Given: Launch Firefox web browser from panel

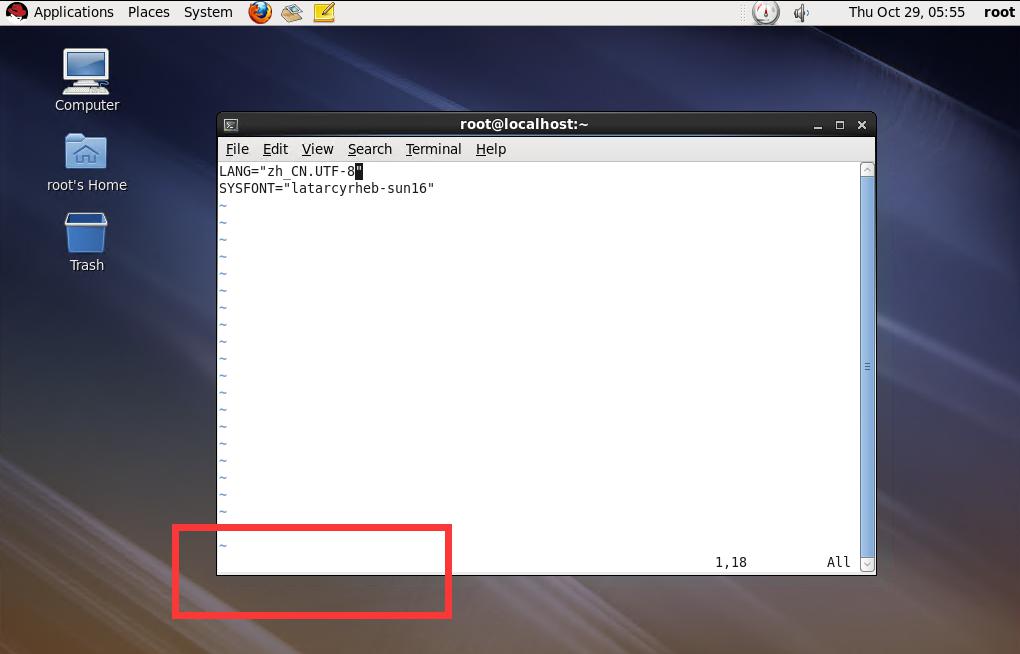Looking at the screenshot, I should (x=260, y=12).
